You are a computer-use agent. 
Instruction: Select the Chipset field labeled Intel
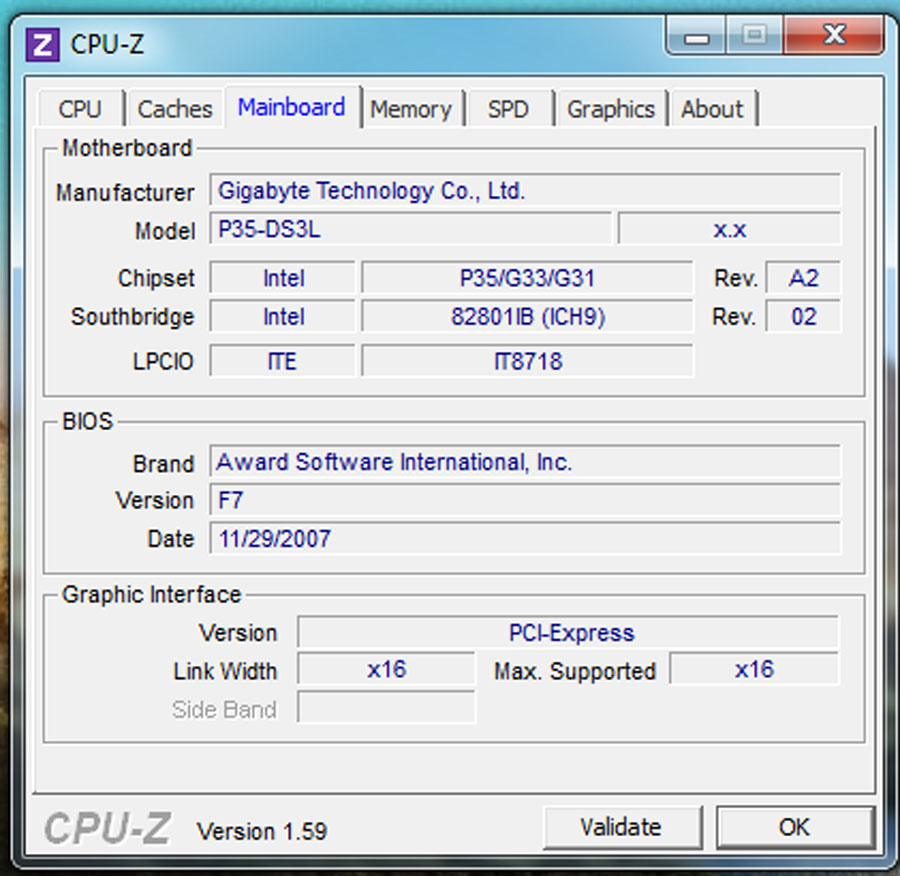281,278
